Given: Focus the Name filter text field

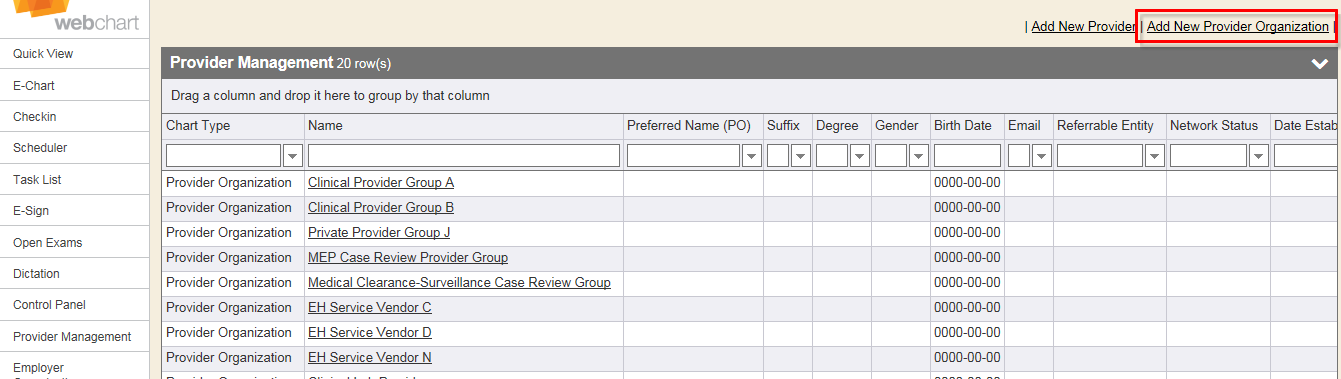Looking at the screenshot, I should pyautogui.click(x=464, y=155).
